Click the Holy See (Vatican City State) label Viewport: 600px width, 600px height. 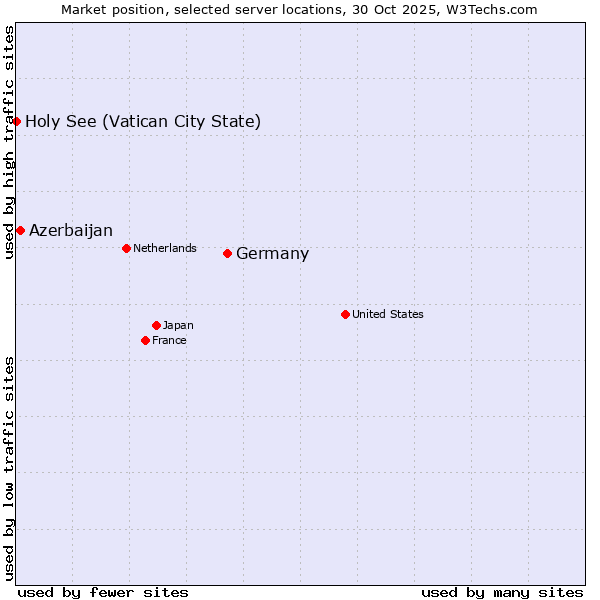(x=143, y=122)
